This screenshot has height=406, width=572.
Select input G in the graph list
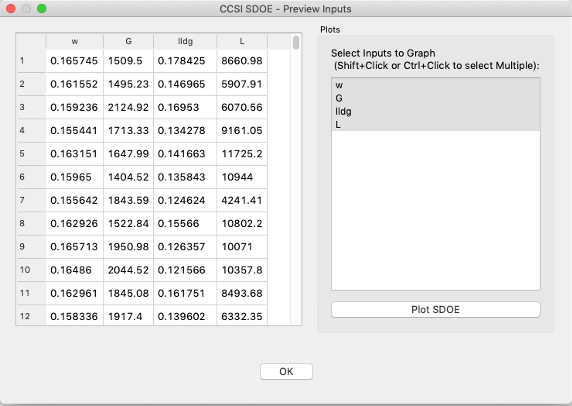(x=436, y=98)
